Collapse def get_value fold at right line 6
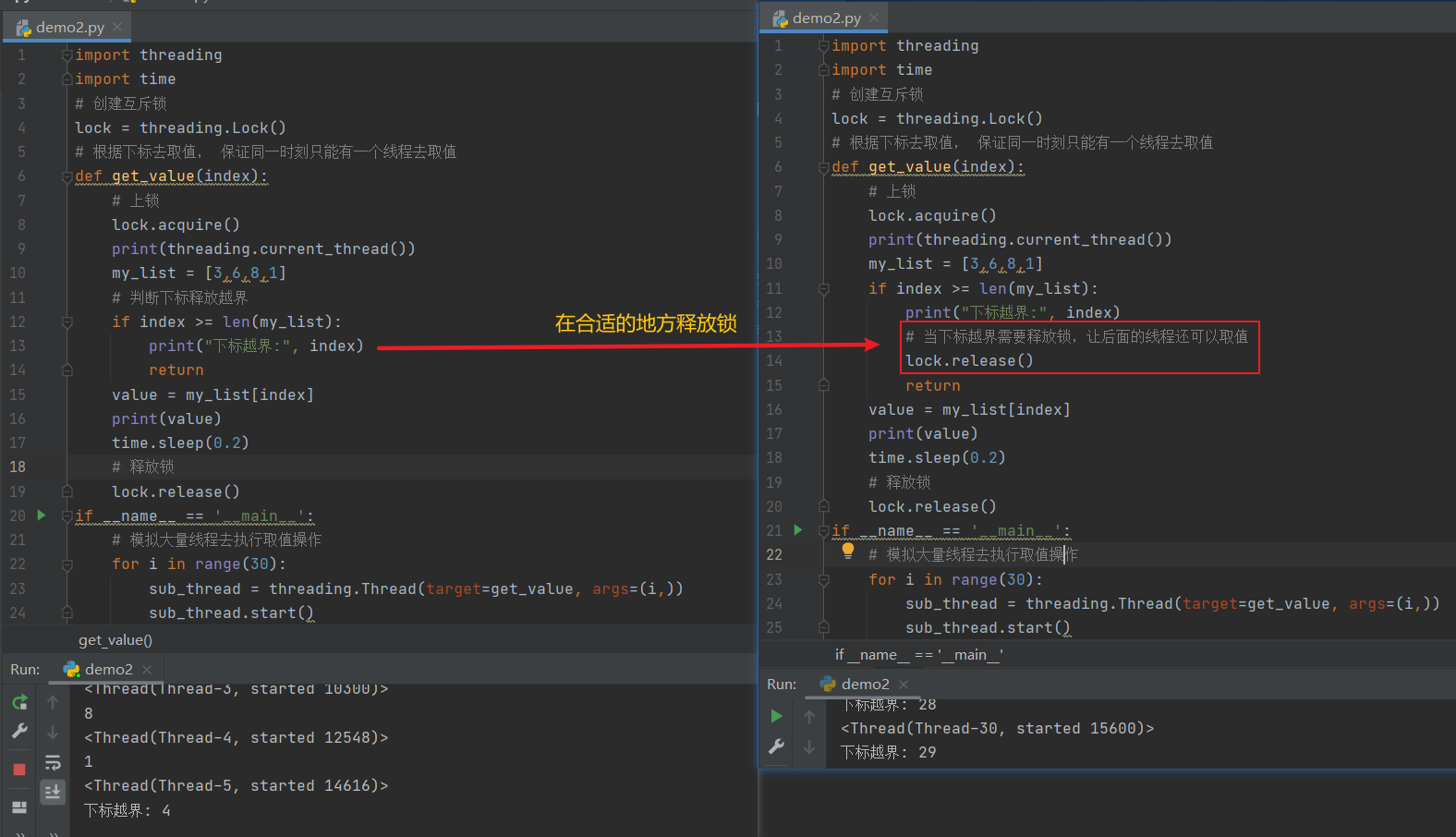The height and width of the screenshot is (837, 1456). tap(823, 167)
